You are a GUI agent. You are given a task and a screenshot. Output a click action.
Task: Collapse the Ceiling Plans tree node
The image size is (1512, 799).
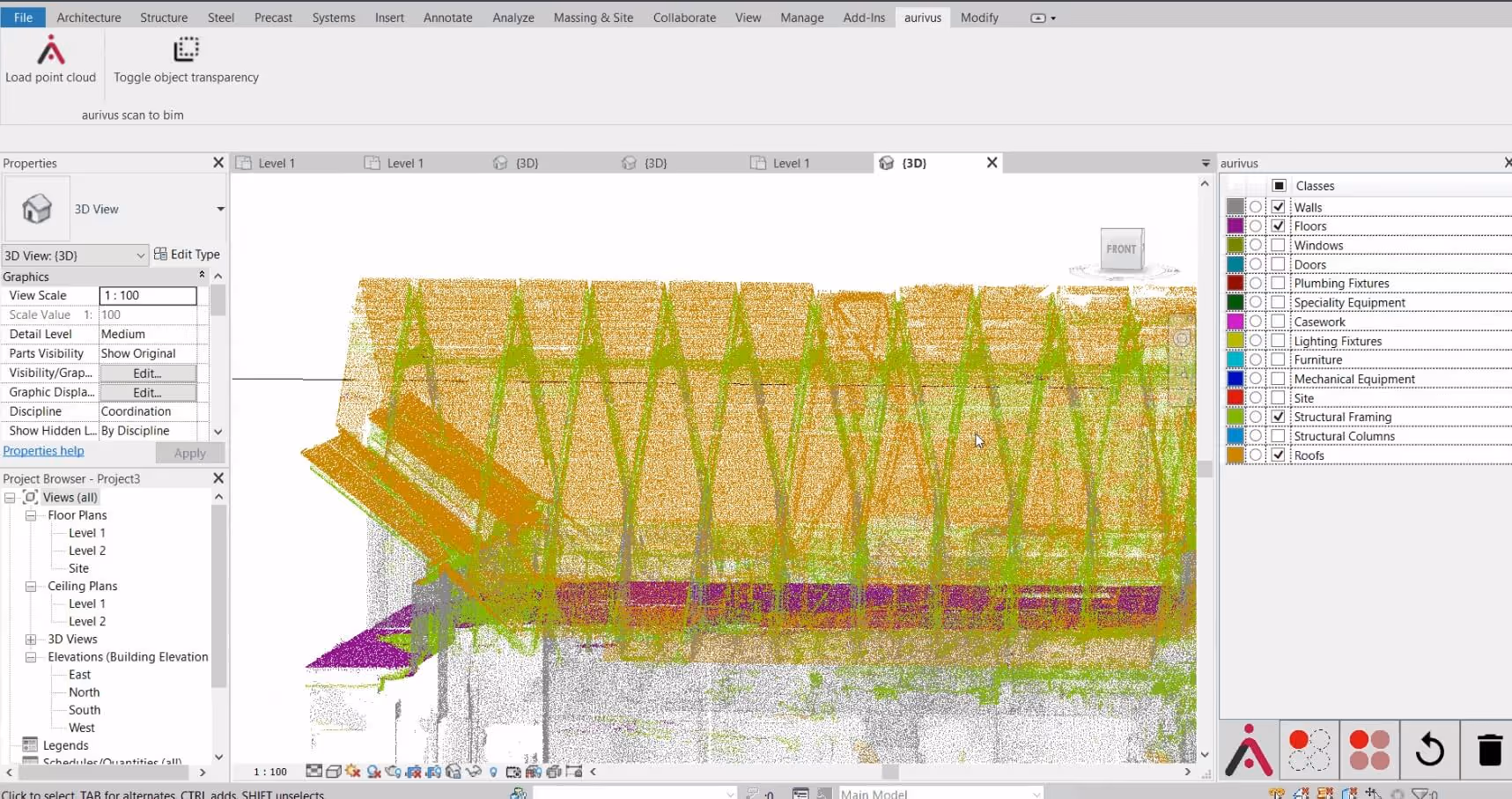[31, 586]
